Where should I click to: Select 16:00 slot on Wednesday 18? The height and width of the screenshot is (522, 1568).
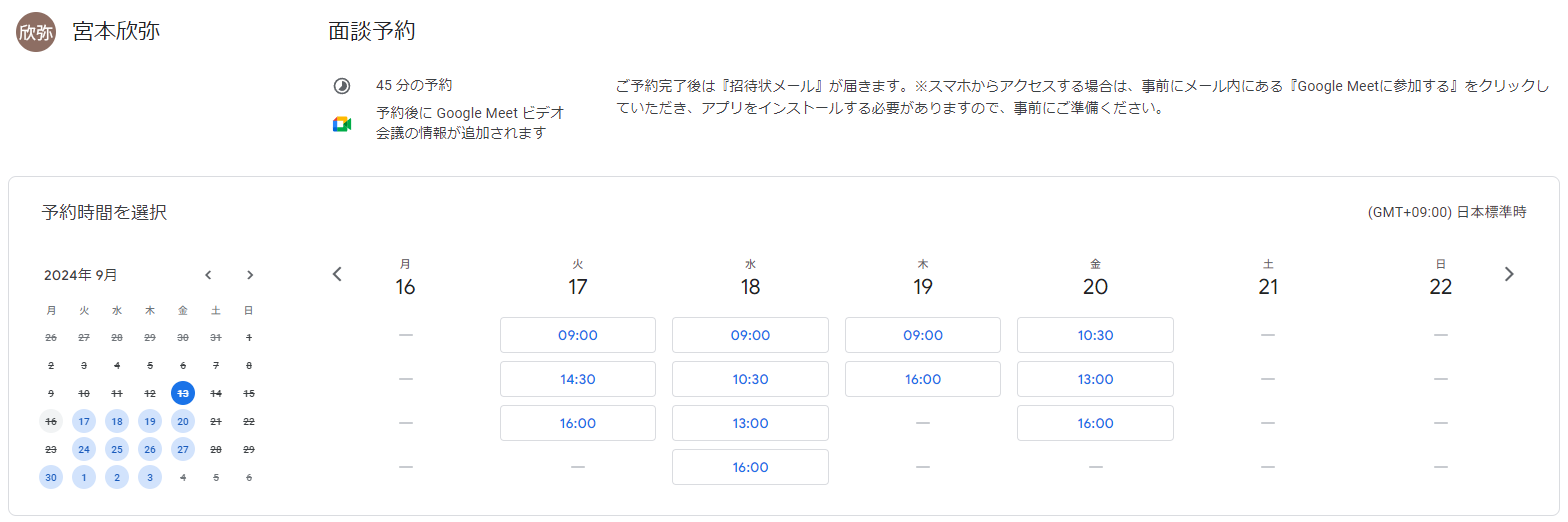tap(750, 467)
